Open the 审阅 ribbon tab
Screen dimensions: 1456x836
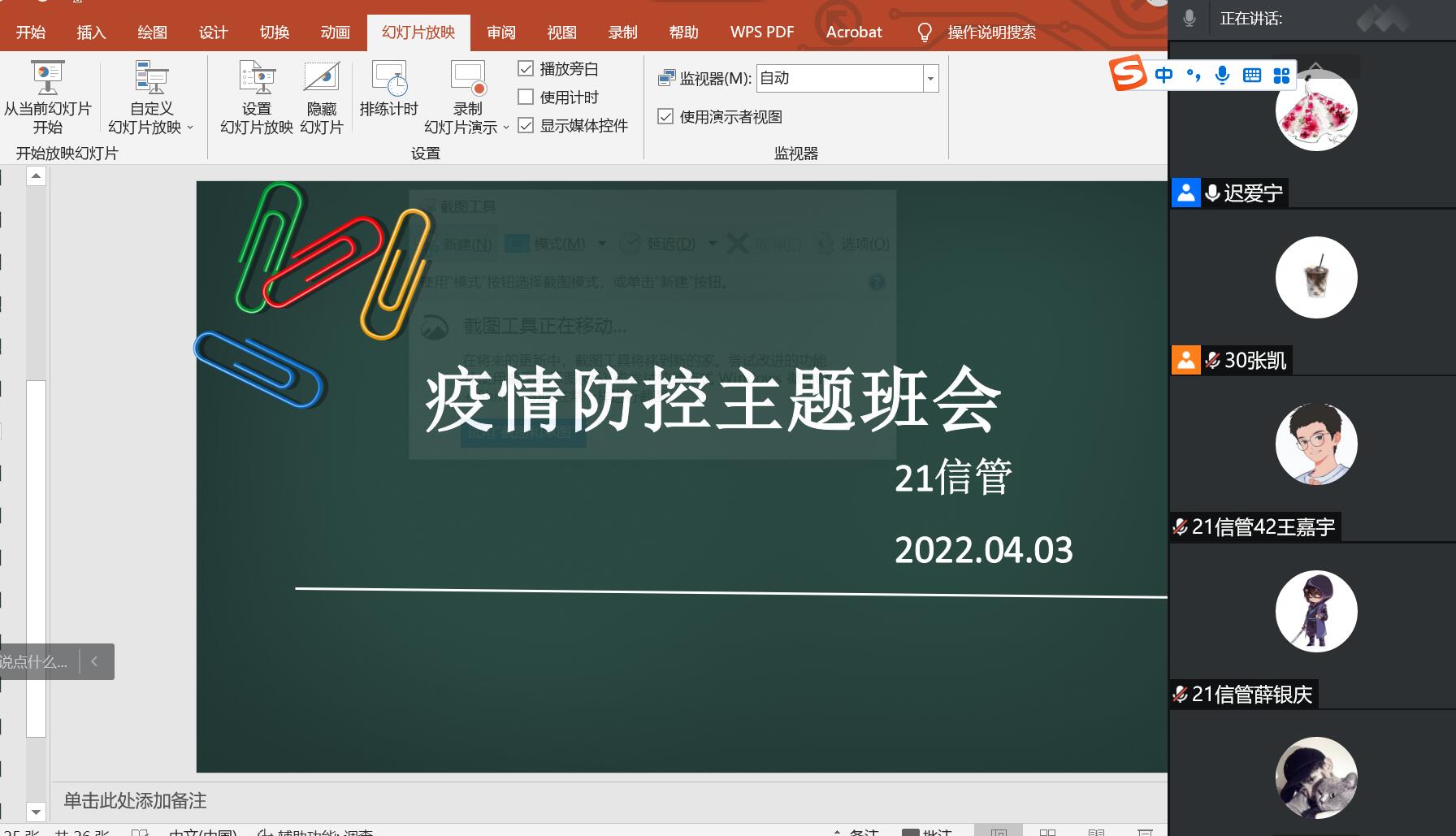[501, 32]
